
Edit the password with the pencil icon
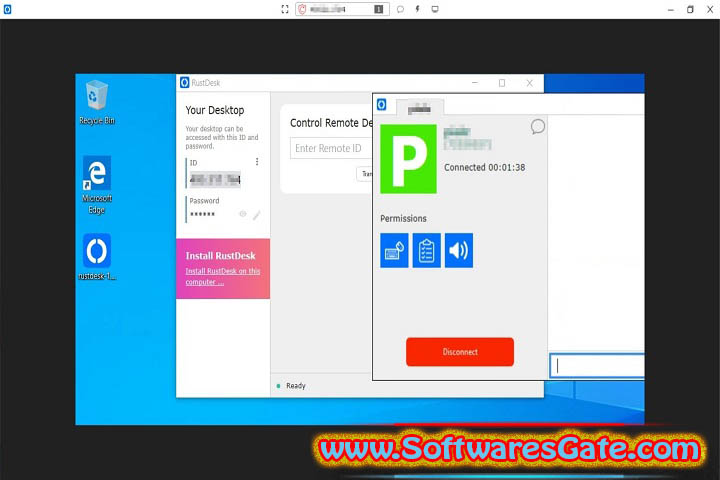(x=257, y=215)
